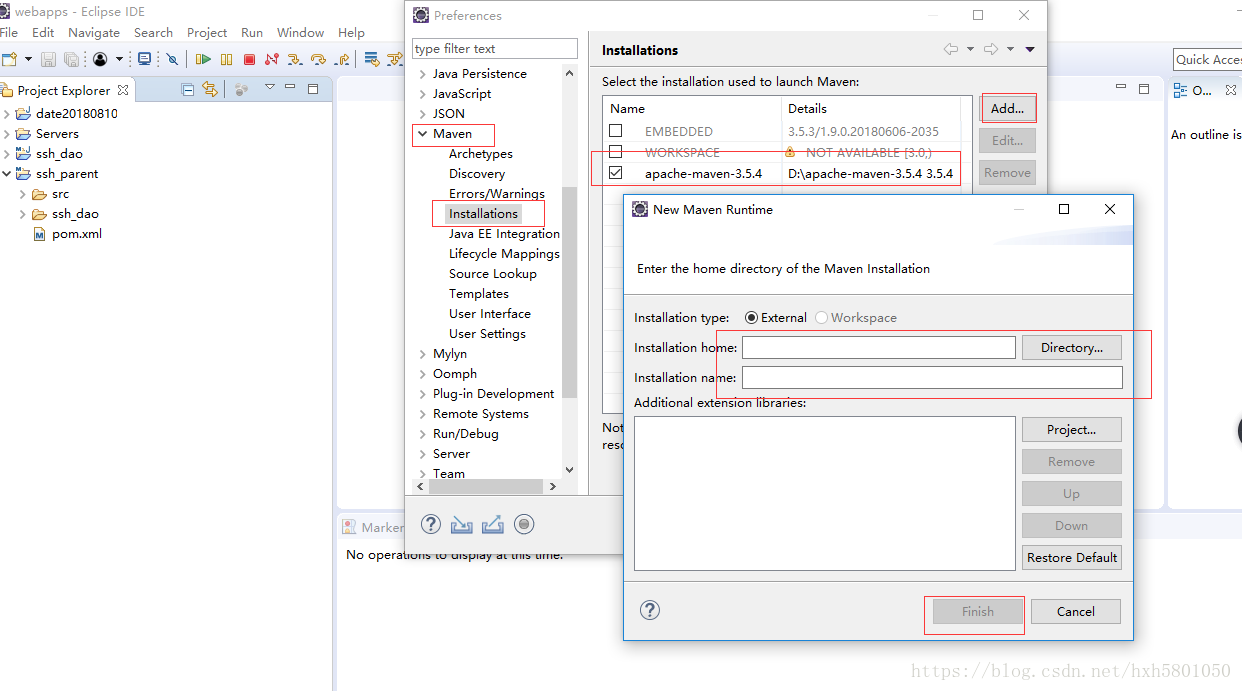Expand the Run/Debug preferences node
This screenshot has height=691, width=1242.
point(422,434)
